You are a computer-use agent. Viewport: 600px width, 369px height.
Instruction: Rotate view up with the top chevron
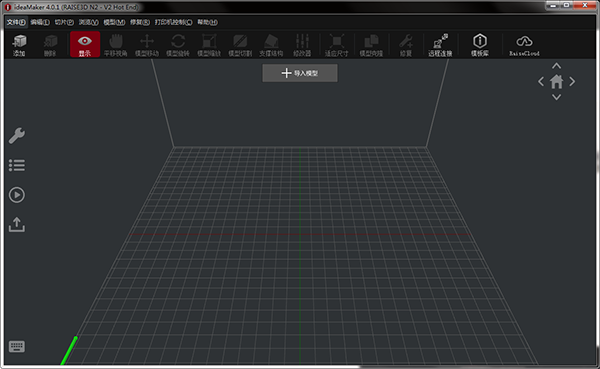[556, 66]
